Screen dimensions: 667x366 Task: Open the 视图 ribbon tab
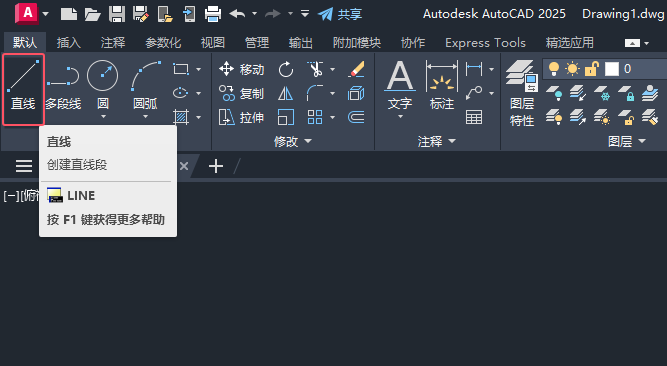point(213,43)
